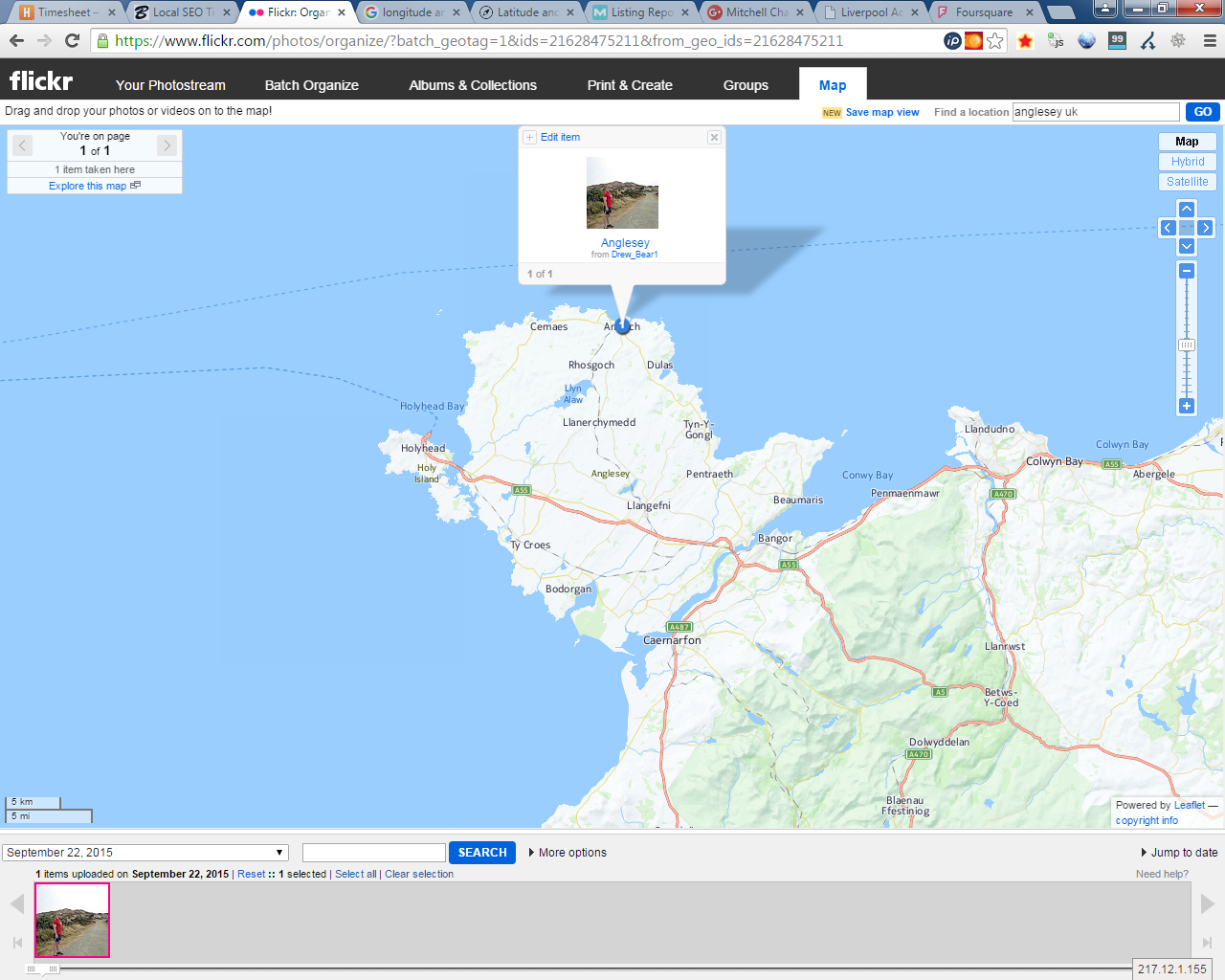
Task: Pan the map up with arrow
Action: tap(1187, 209)
